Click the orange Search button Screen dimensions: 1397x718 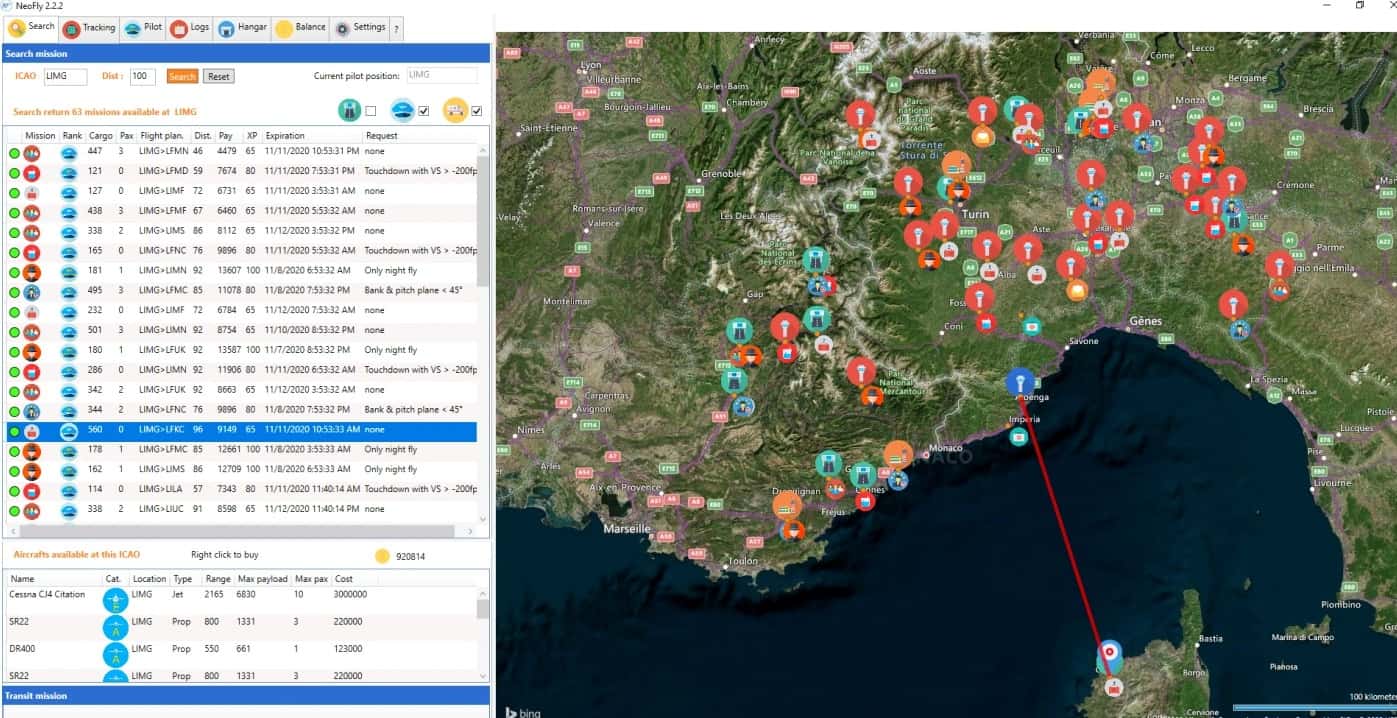pos(182,76)
